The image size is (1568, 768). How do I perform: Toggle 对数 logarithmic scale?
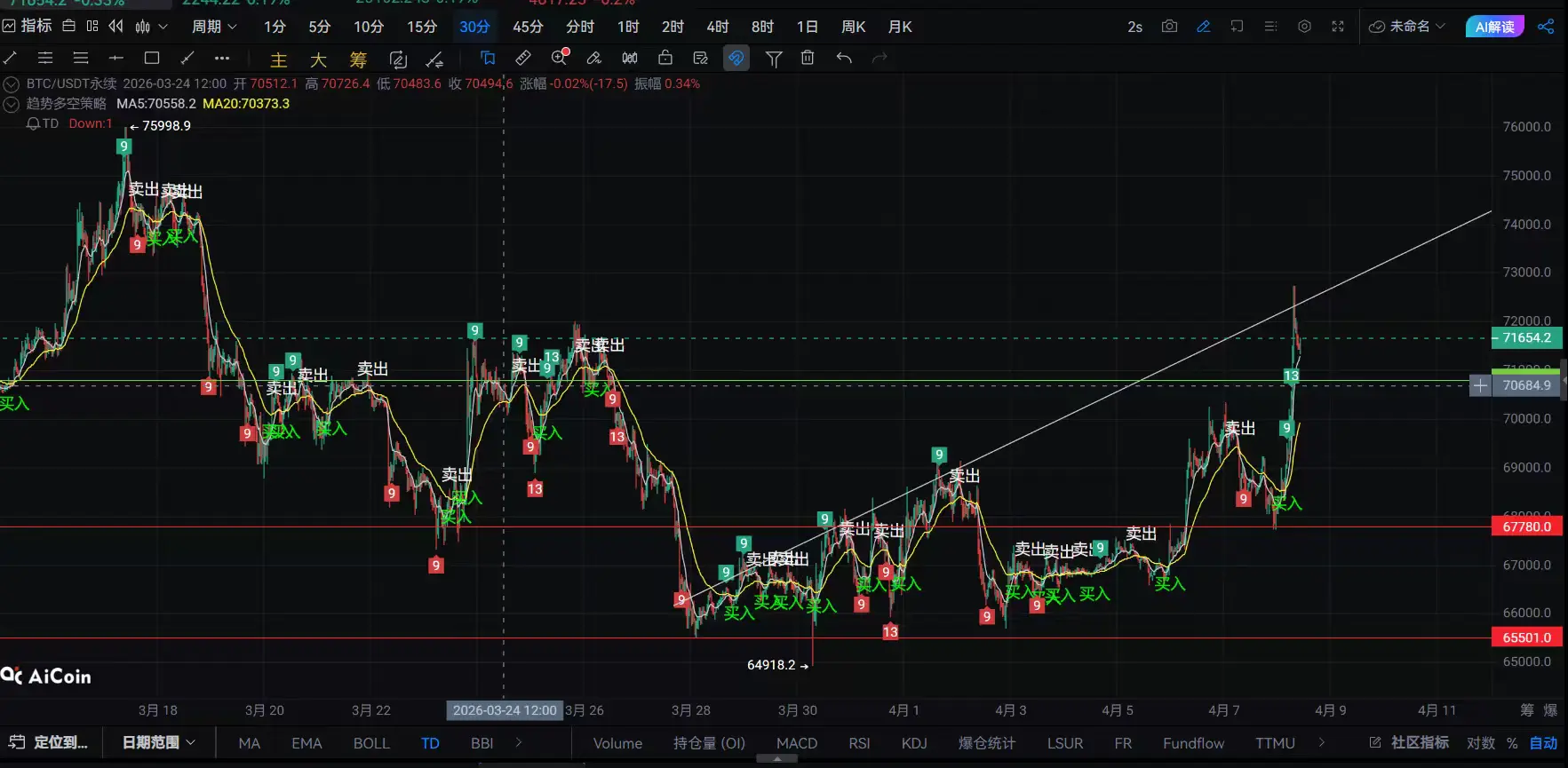1481,743
